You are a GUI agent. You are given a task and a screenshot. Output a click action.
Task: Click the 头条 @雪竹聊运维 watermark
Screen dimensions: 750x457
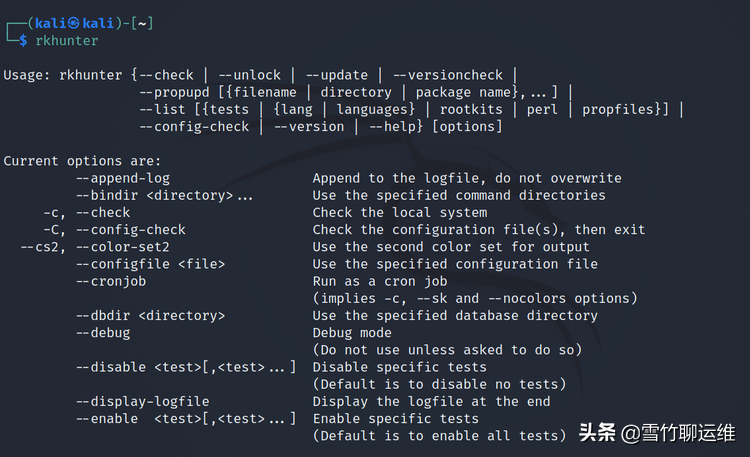pos(657,434)
